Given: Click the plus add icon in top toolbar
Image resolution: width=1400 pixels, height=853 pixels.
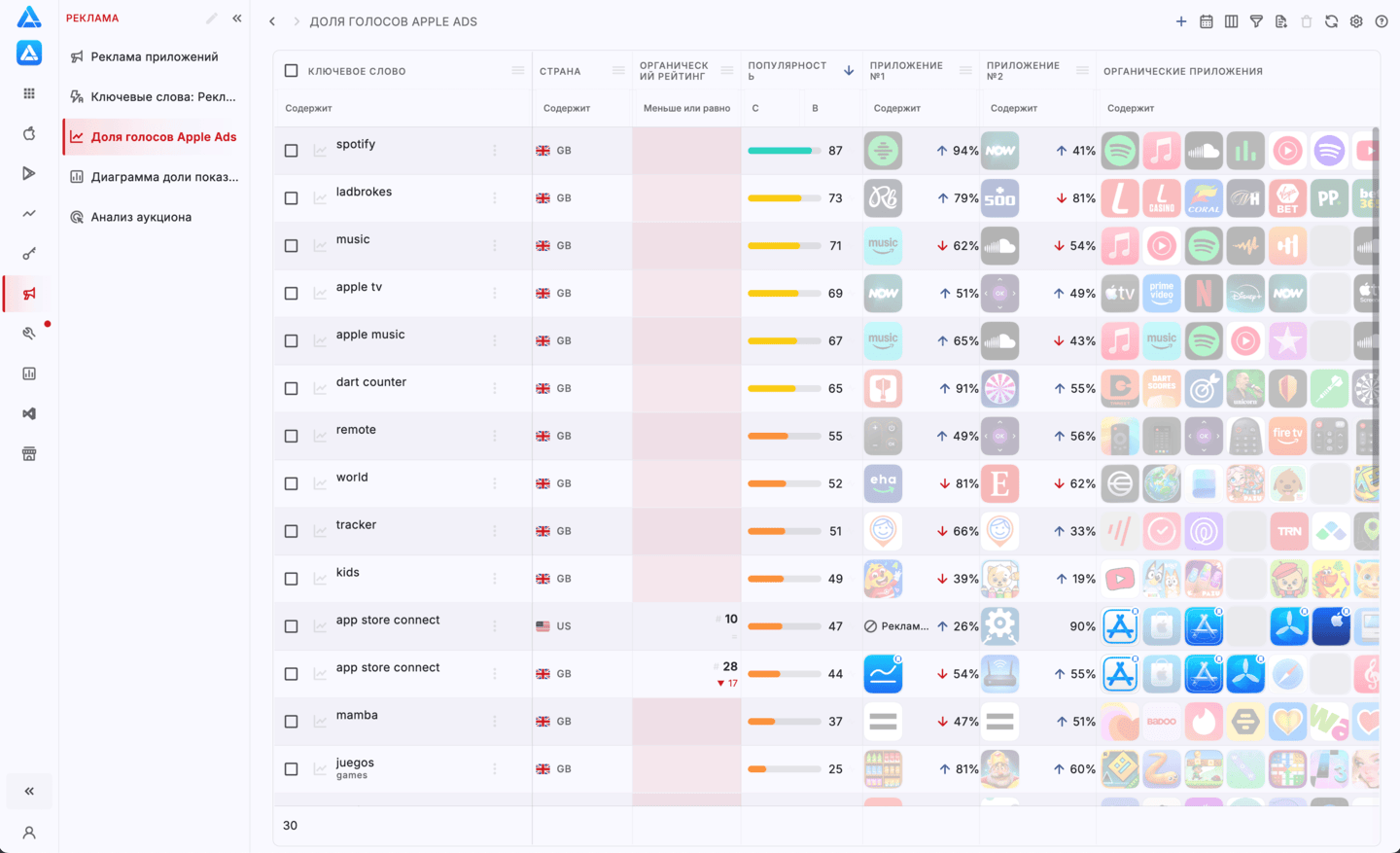Looking at the screenshot, I should click(x=1181, y=21).
